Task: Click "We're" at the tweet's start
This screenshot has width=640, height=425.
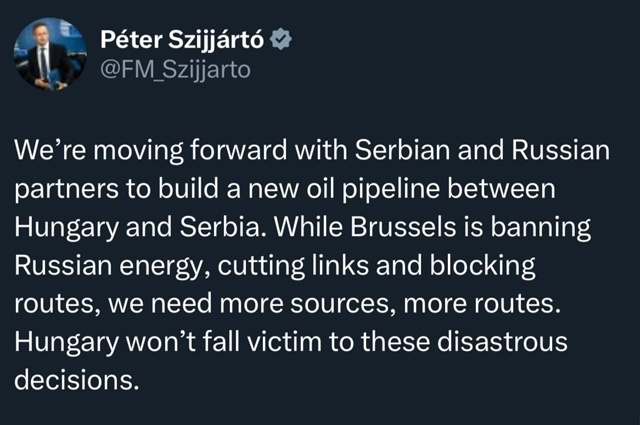Action: point(50,150)
